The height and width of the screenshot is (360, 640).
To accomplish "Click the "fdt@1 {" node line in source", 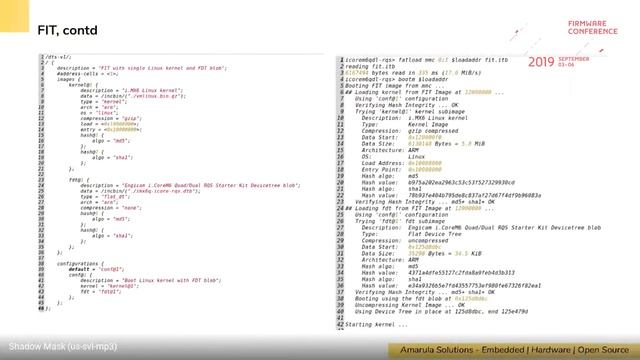I will pos(79,180).
